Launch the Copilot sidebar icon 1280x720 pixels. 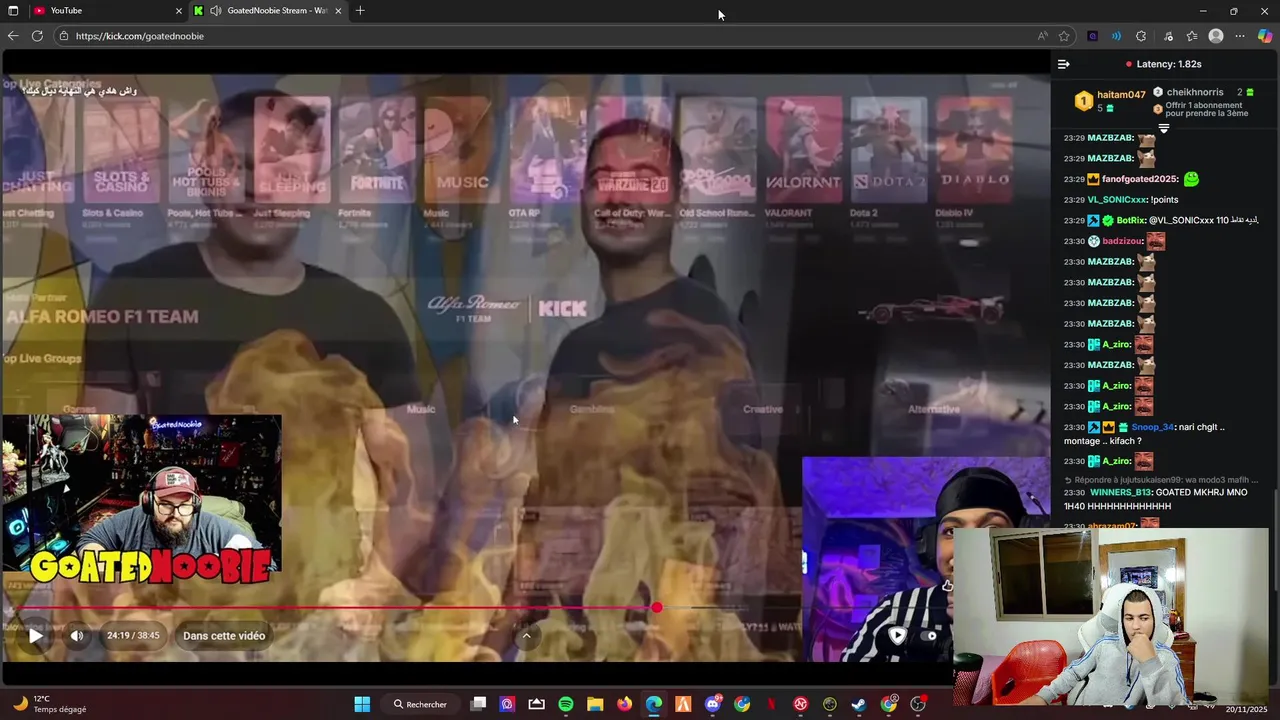coord(1265,36)
